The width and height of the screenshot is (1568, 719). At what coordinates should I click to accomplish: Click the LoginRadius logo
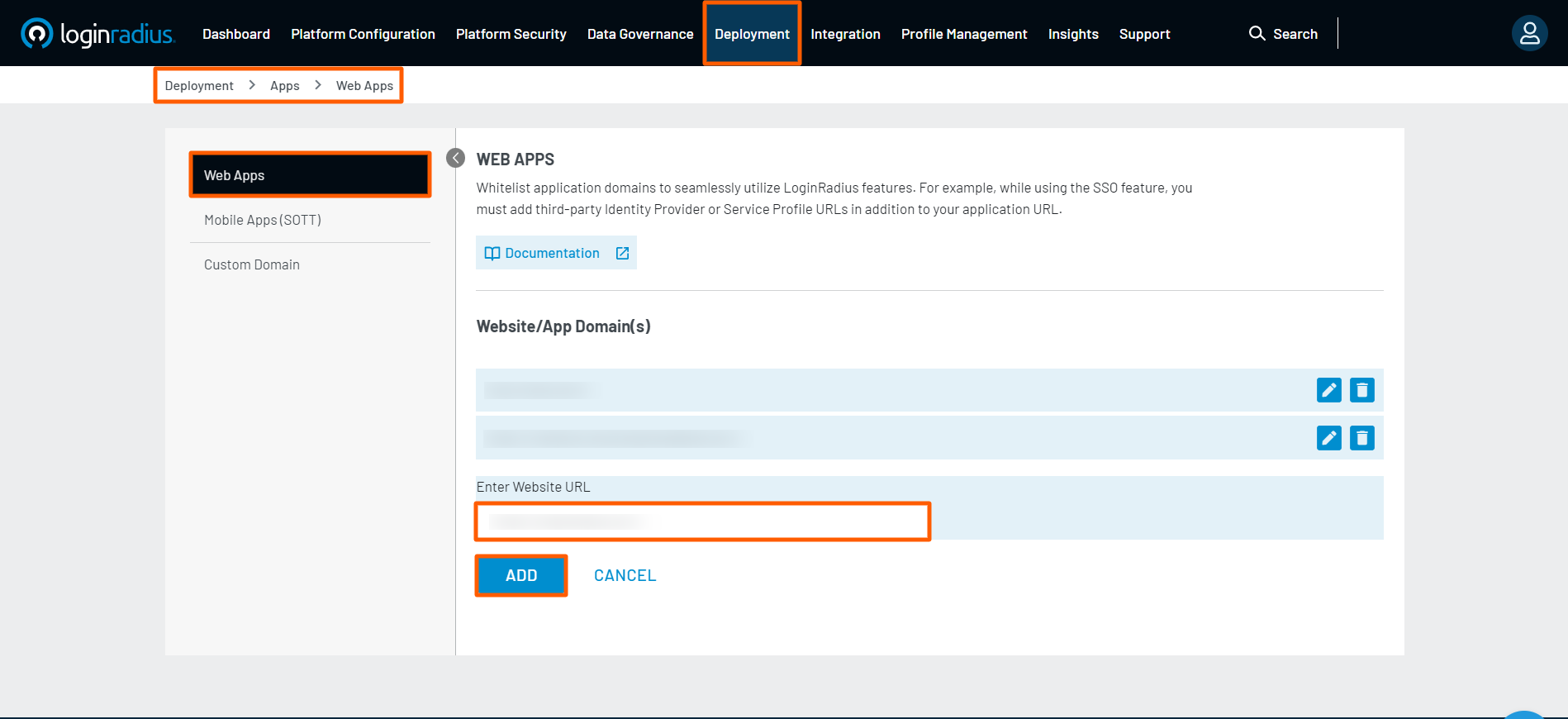97,34
